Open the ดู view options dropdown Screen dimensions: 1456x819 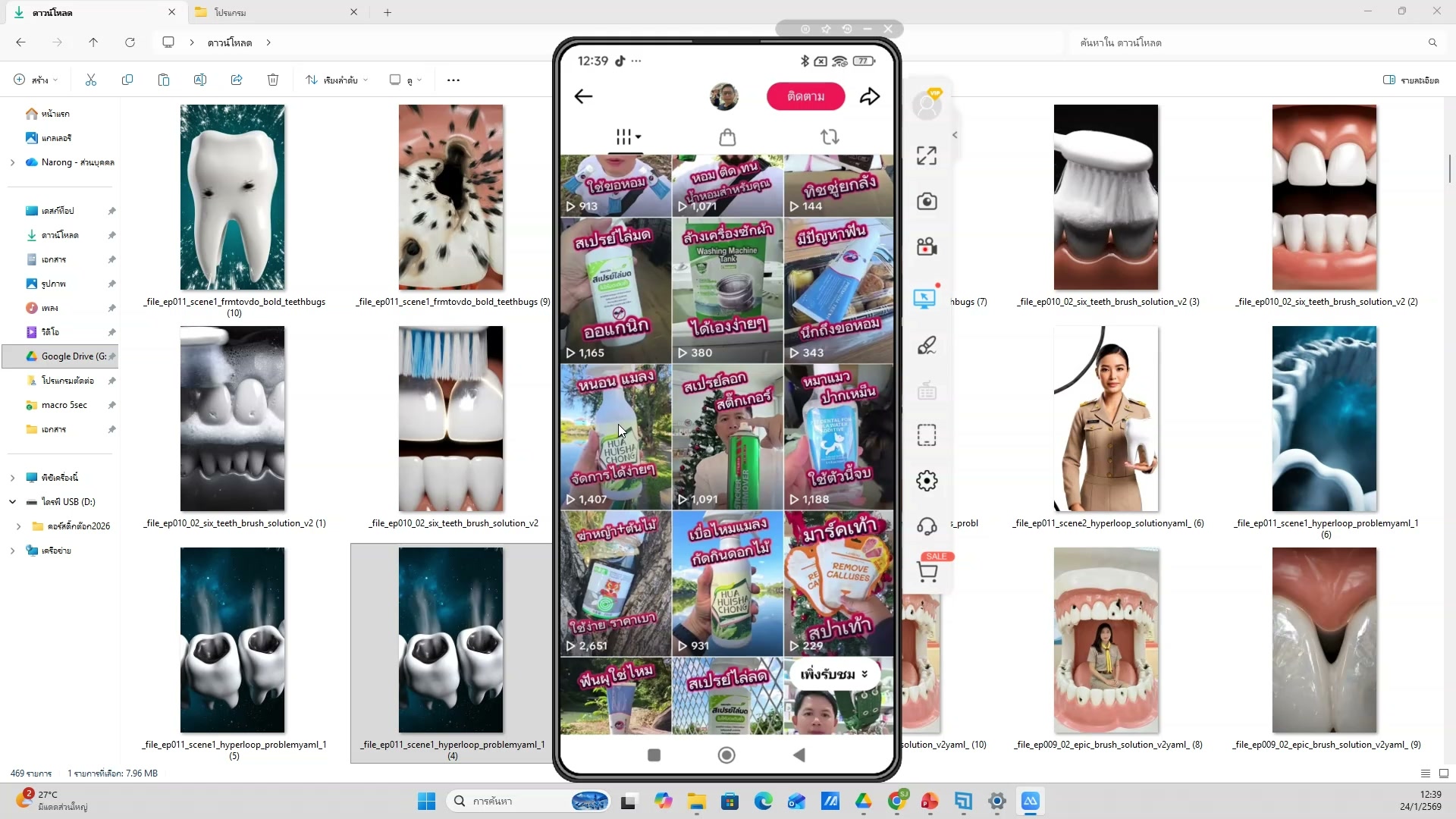[x=406, y=80]
